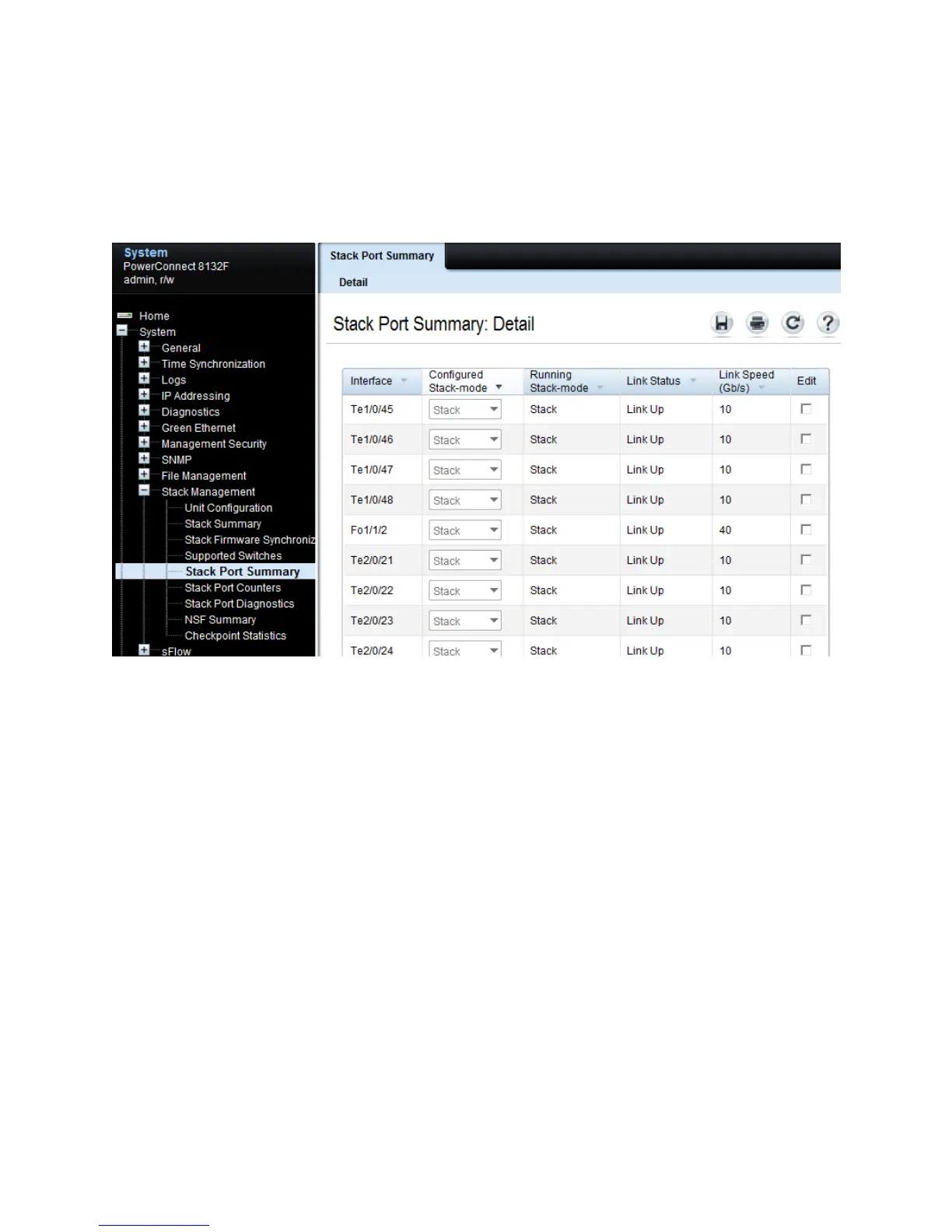Sort by Running Stack-mode arrow
The image size is (952, 1232).
(600, 387)
